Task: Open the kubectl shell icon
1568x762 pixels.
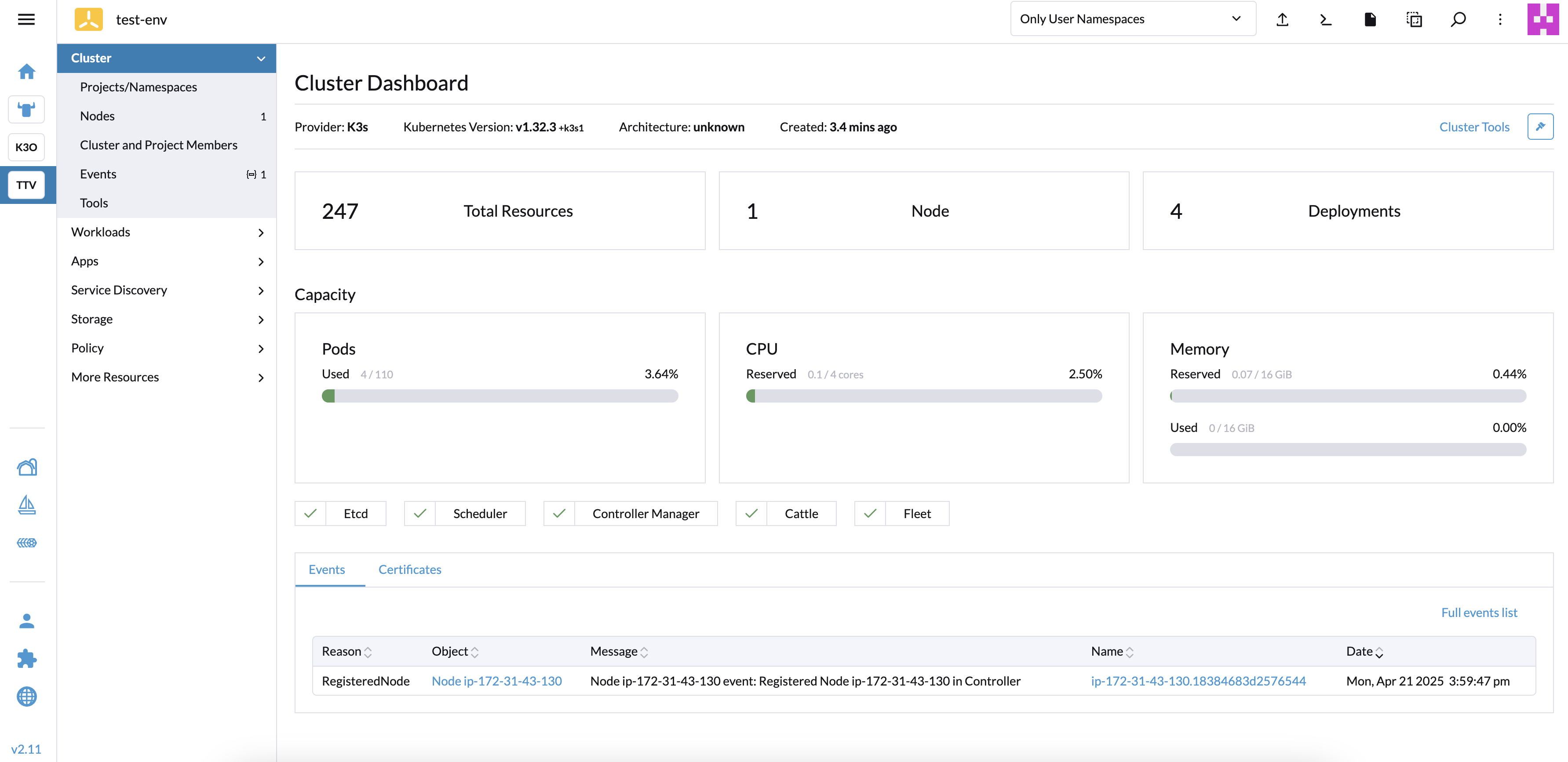Action: [x=1326, y=19]
